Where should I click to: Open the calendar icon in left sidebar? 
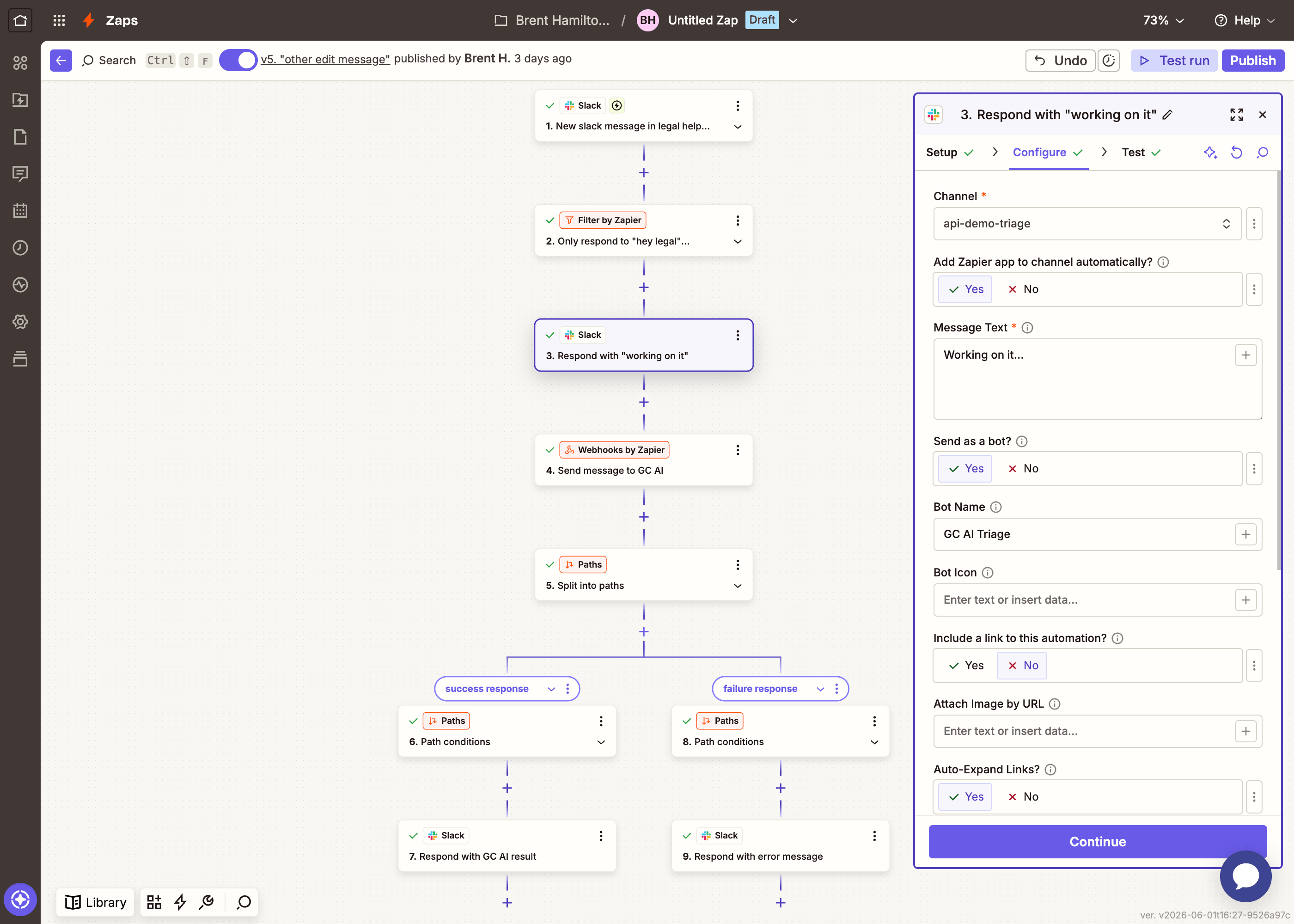(x=20, y=210)
